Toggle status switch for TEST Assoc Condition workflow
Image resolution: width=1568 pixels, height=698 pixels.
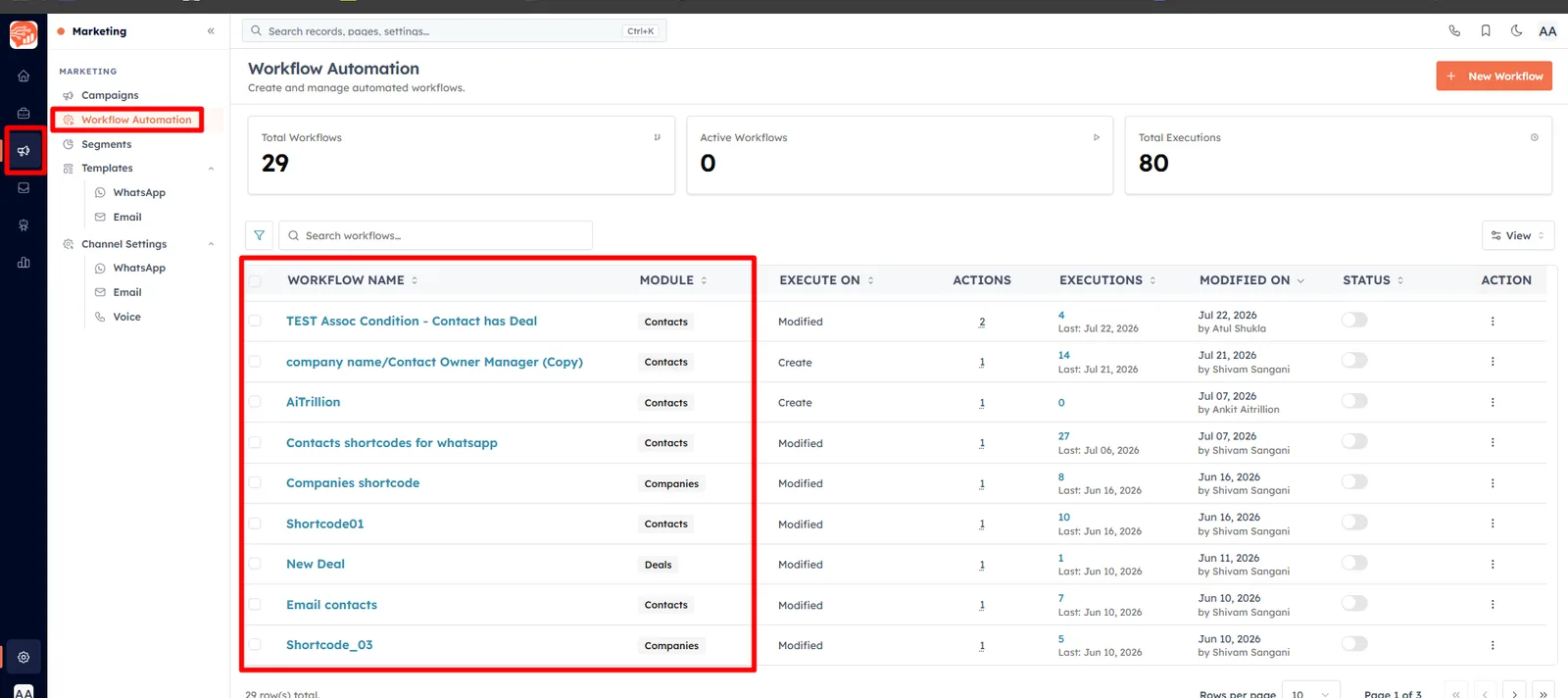tap(1354, 320)
